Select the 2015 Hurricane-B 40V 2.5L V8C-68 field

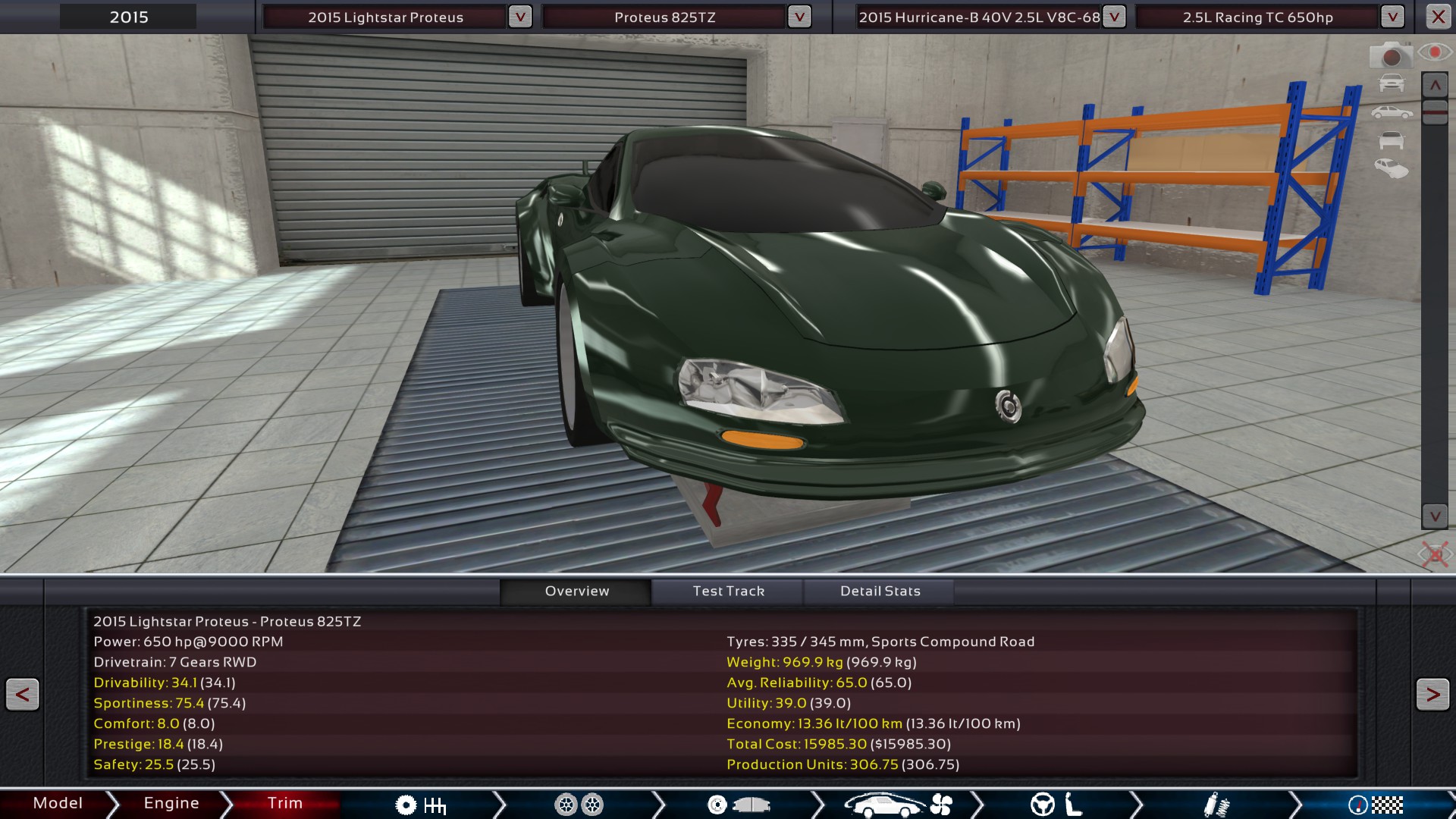979,17
